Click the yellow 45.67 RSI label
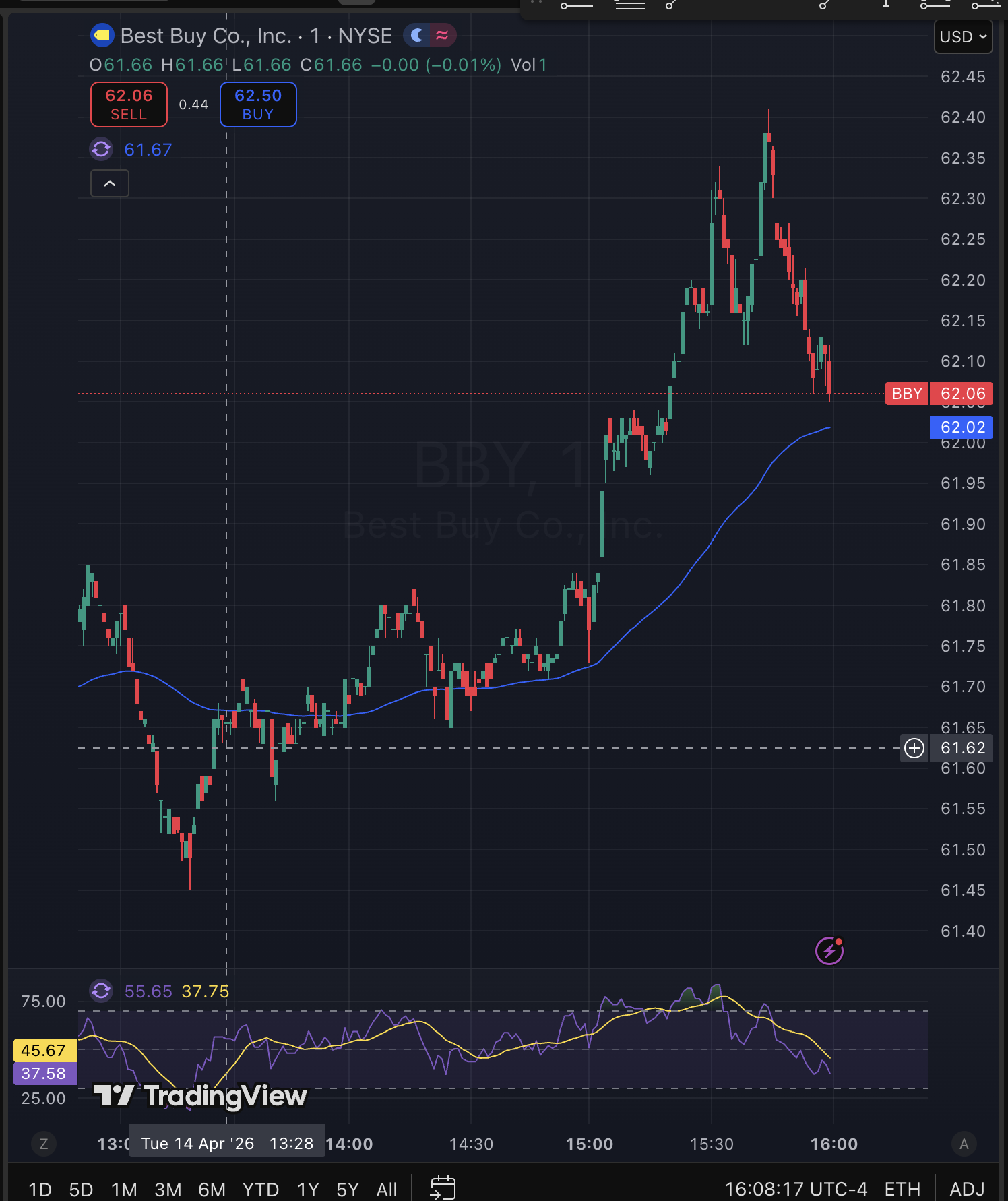This screenshot has width=1008, height=1201. point(44,1051)
